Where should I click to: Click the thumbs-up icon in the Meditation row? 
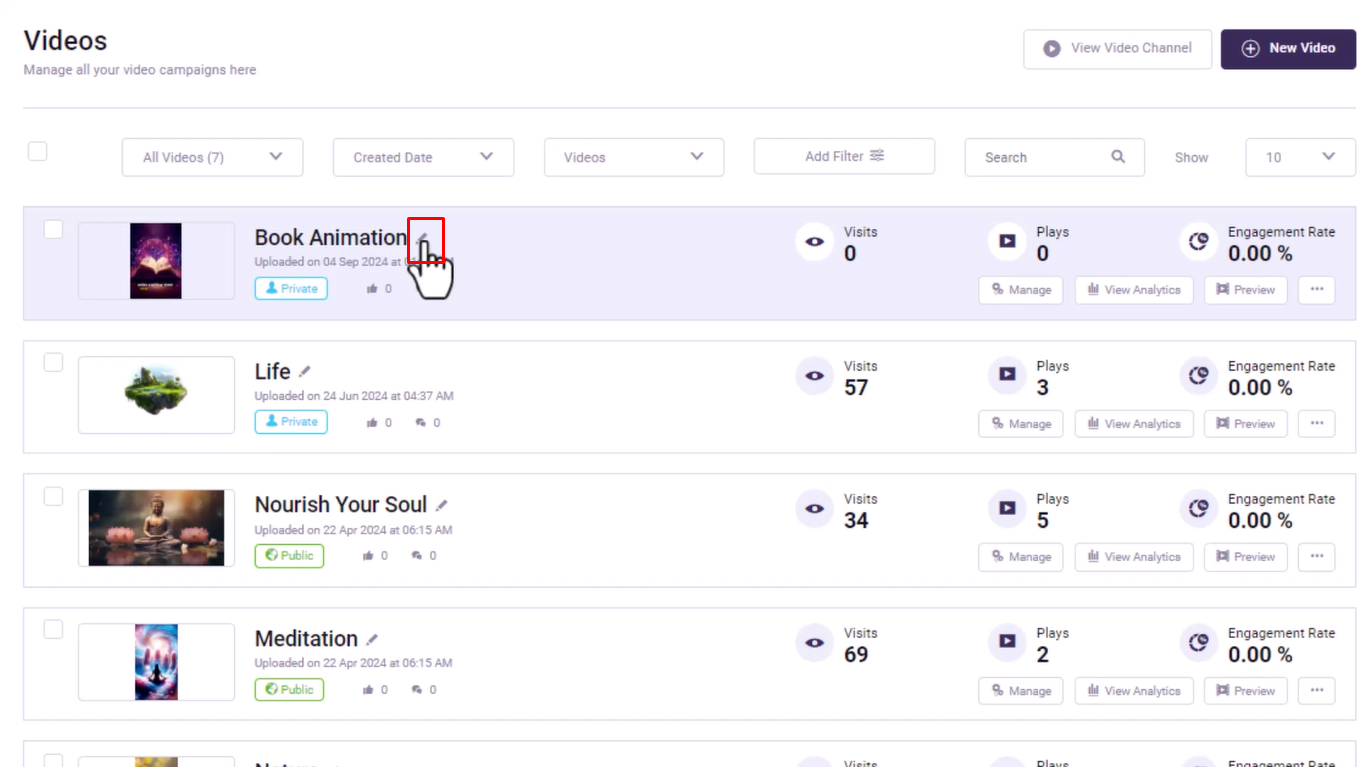pyautogui.click(x=369, y=690)
